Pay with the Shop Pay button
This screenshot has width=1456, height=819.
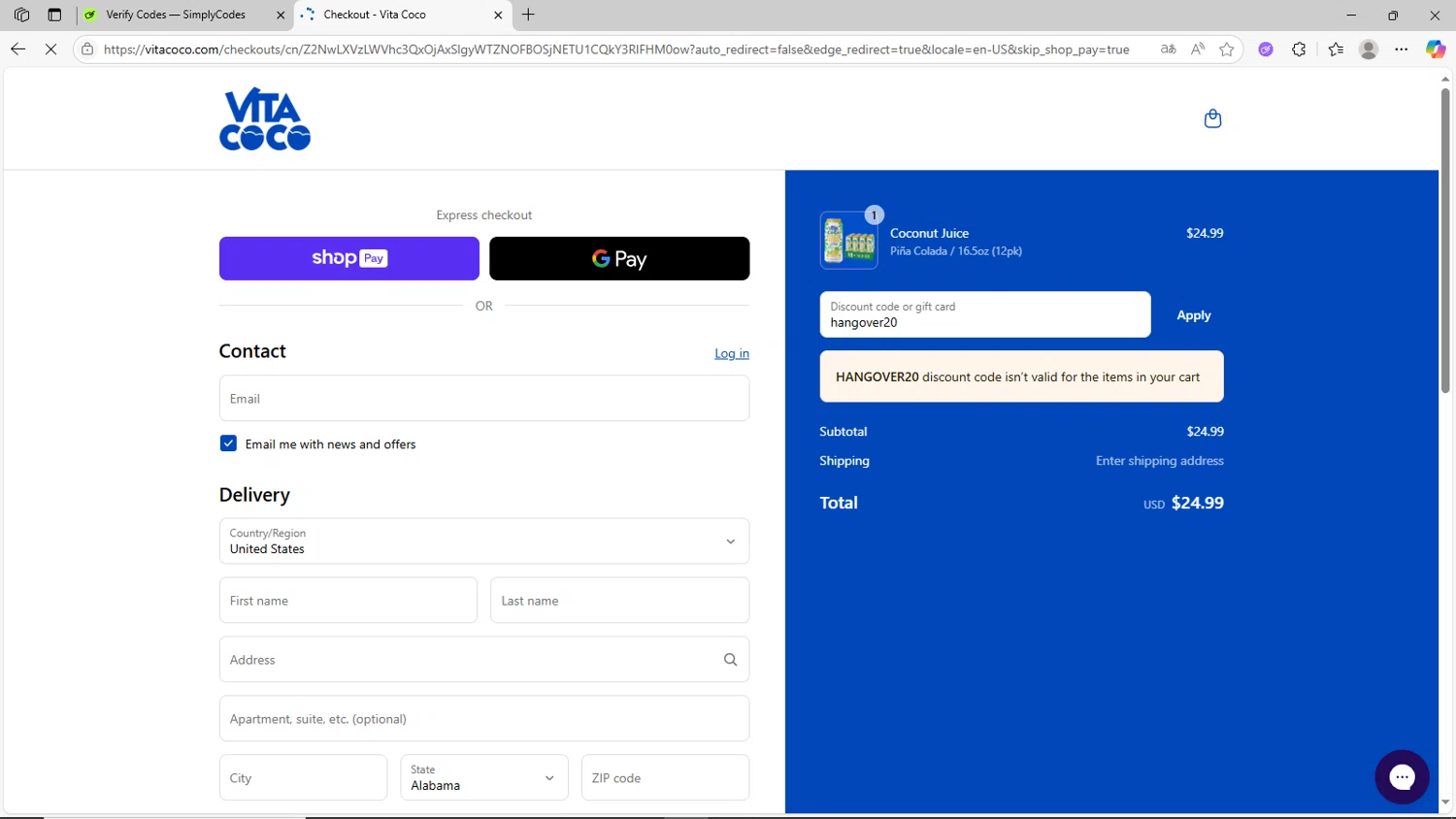(349, 258)
